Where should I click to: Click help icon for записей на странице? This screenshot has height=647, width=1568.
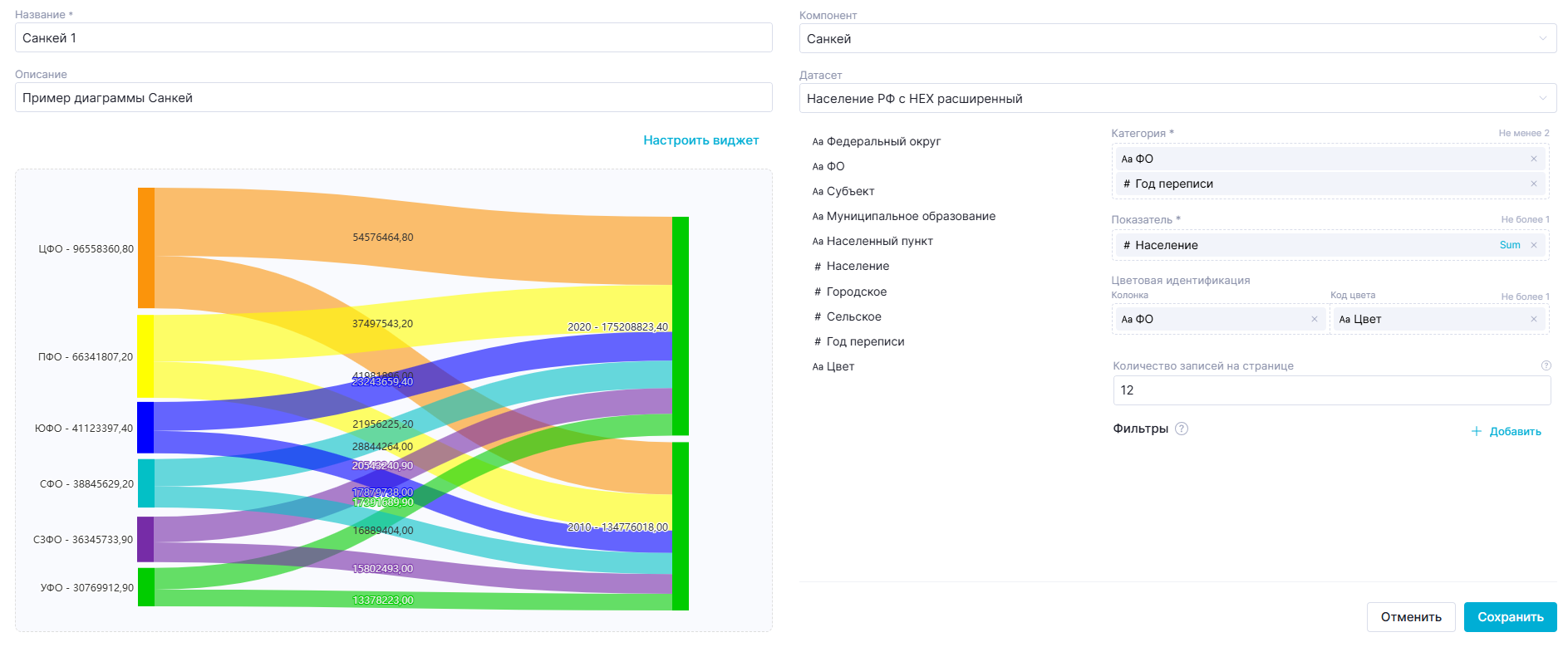pyautogui.click(x=1546, y=365)
